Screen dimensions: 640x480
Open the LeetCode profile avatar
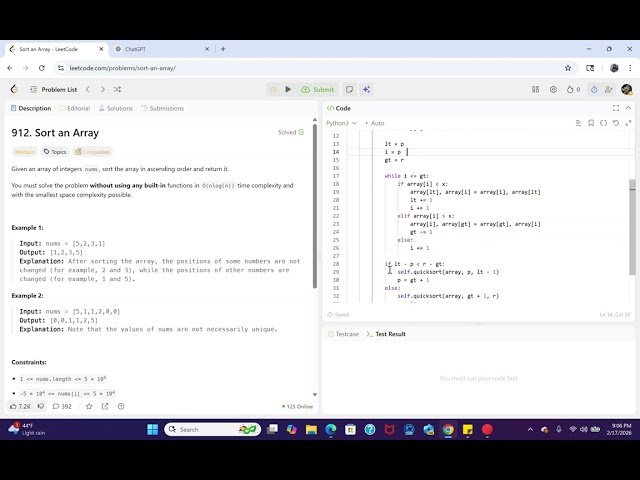coord(627,89)
